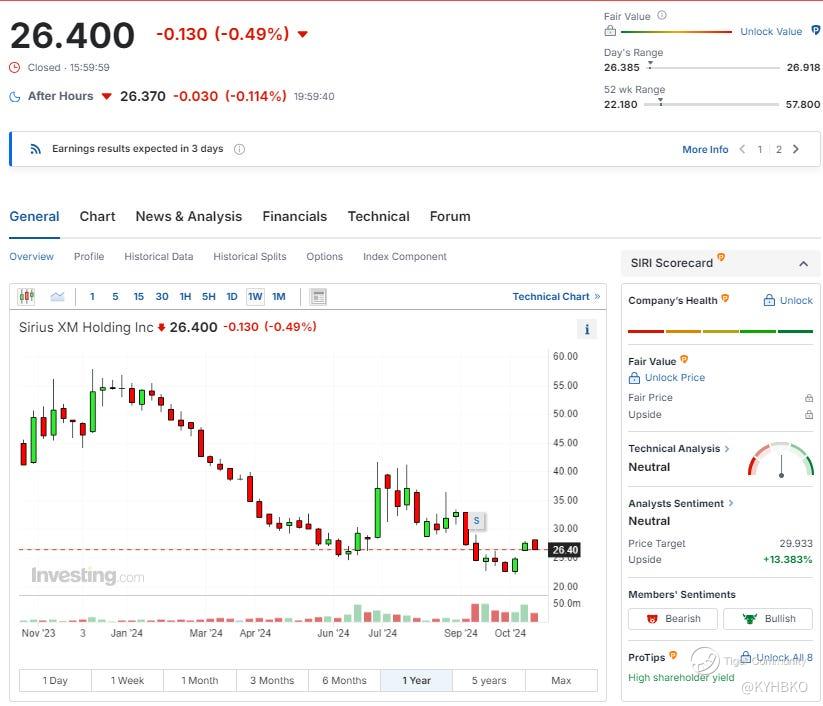Image resolution: width=823 pixels, height=706 pixels.
Task: Go to the next earnings notice arrow
Action: (x=796, y=149)
